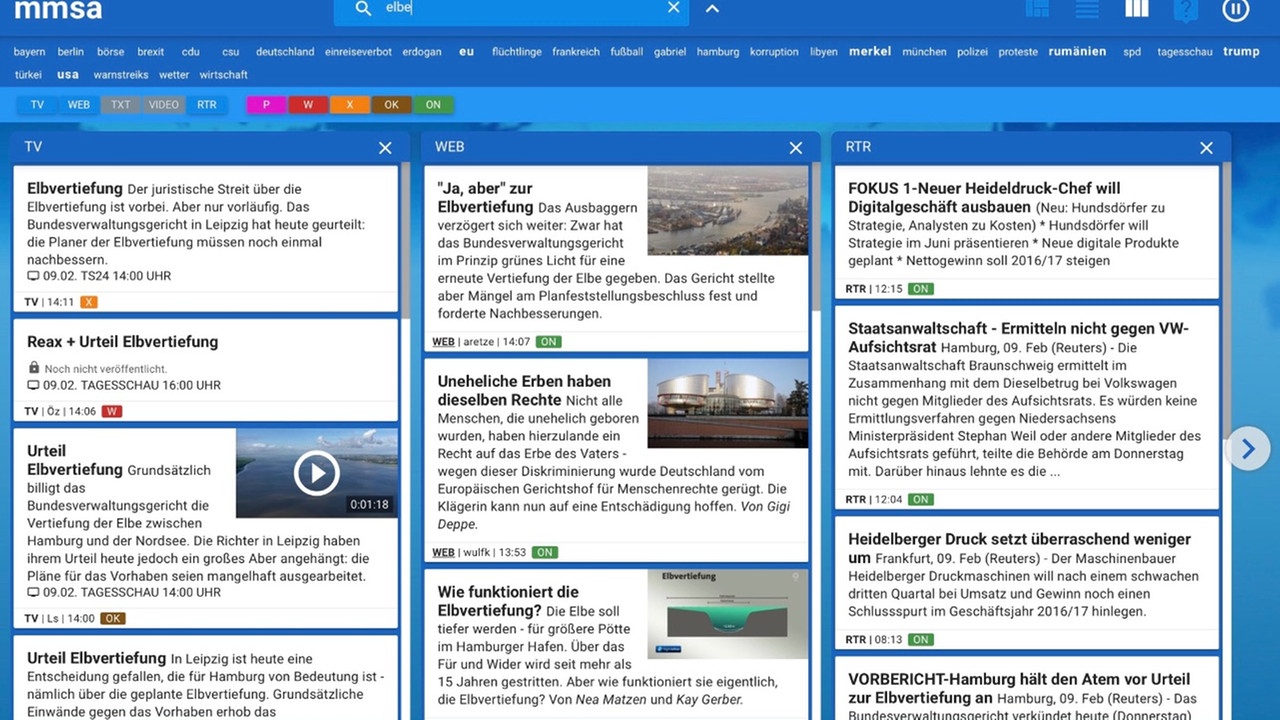Select the "usa" tag

pyautogui.click(x=68, y=74)
